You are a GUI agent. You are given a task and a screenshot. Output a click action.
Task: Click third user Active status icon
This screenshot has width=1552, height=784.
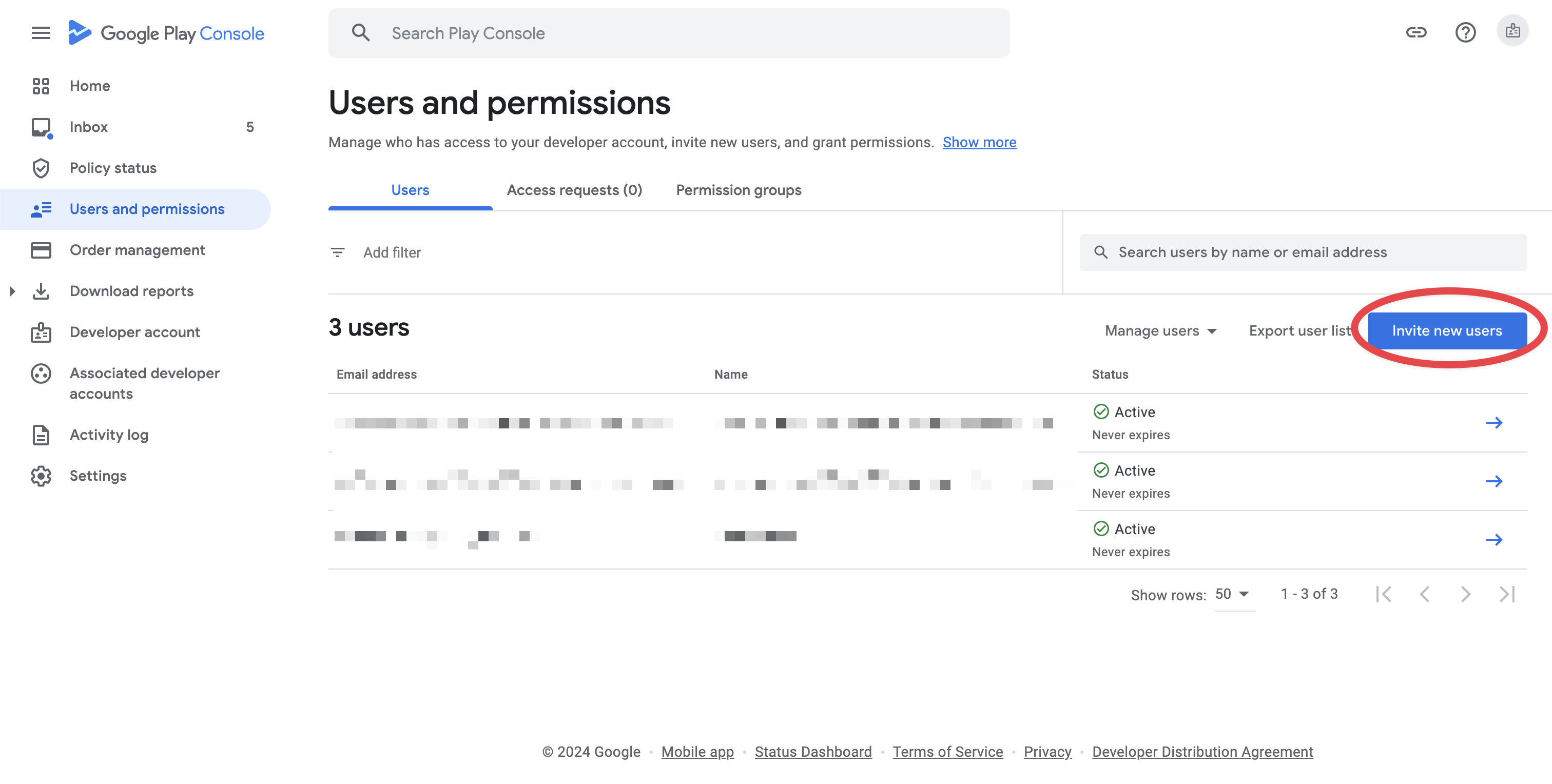(1099, 528)
